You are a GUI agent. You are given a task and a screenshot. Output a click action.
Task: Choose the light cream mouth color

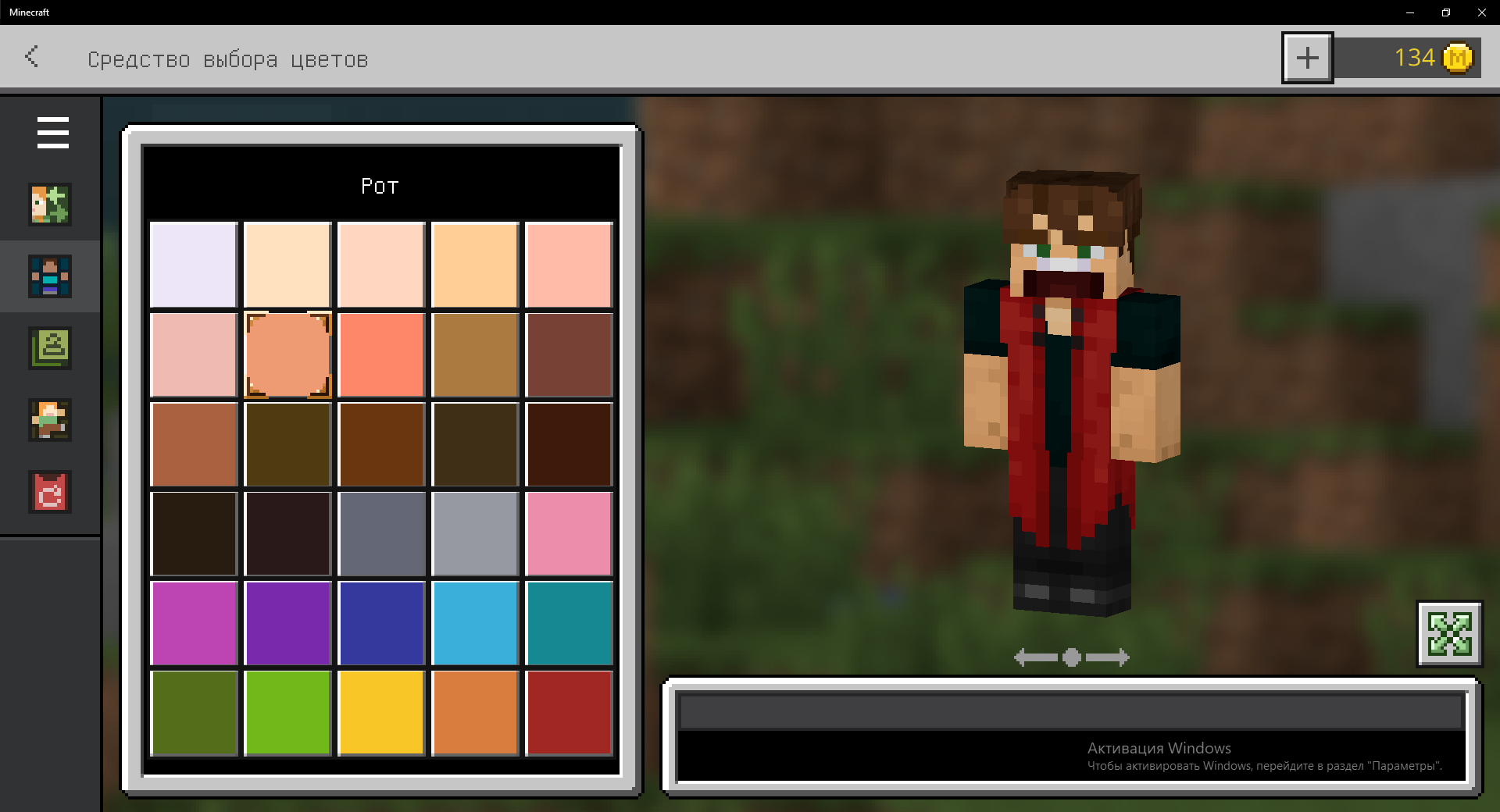tap(287, 265)
